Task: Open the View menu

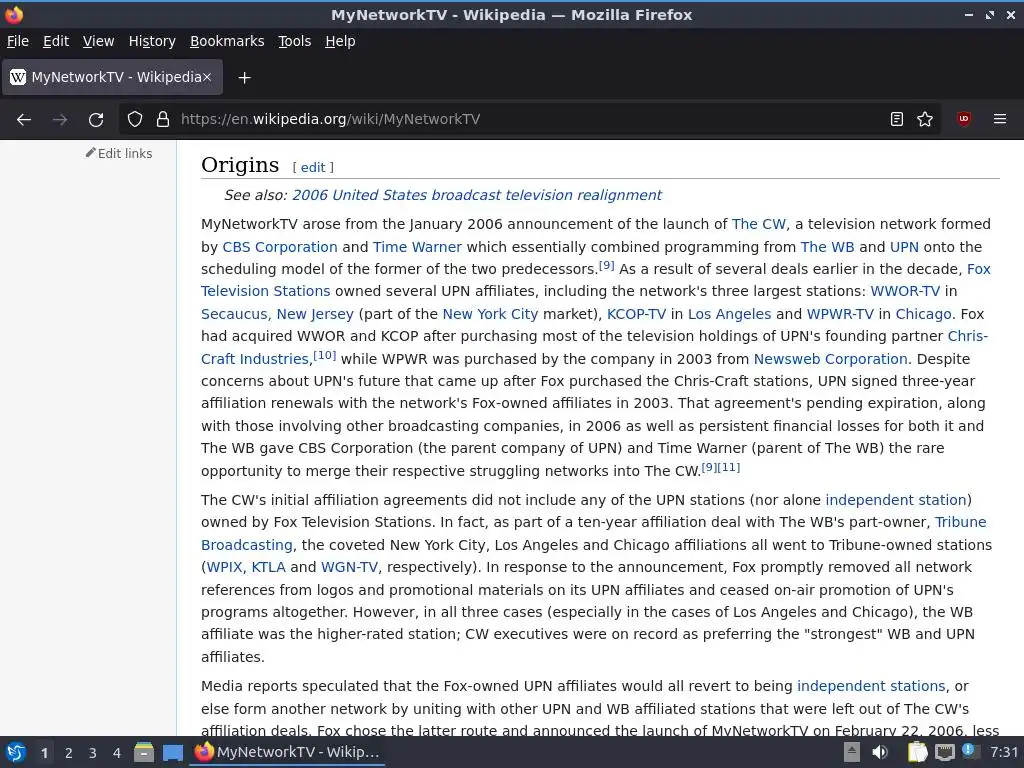Action: [x=99, y=41]
